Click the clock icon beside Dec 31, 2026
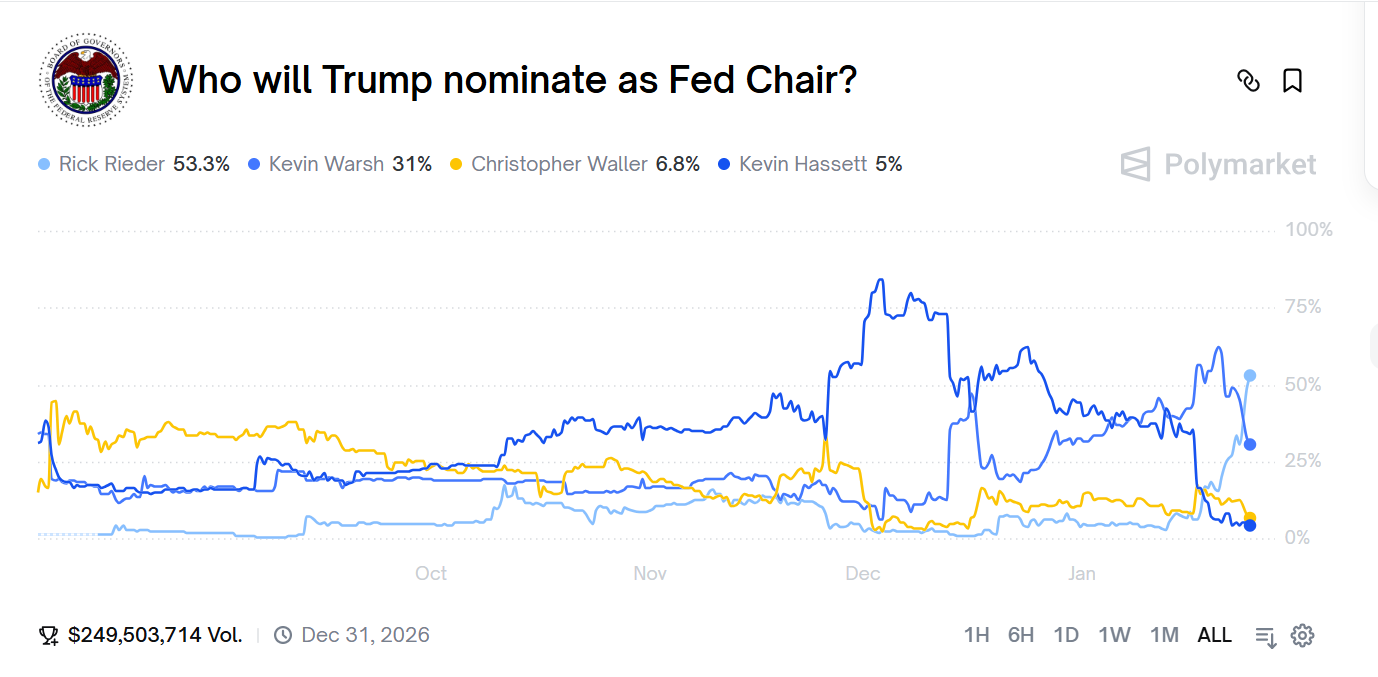This screenshot has width=1378, height=677. click(283, 635)
